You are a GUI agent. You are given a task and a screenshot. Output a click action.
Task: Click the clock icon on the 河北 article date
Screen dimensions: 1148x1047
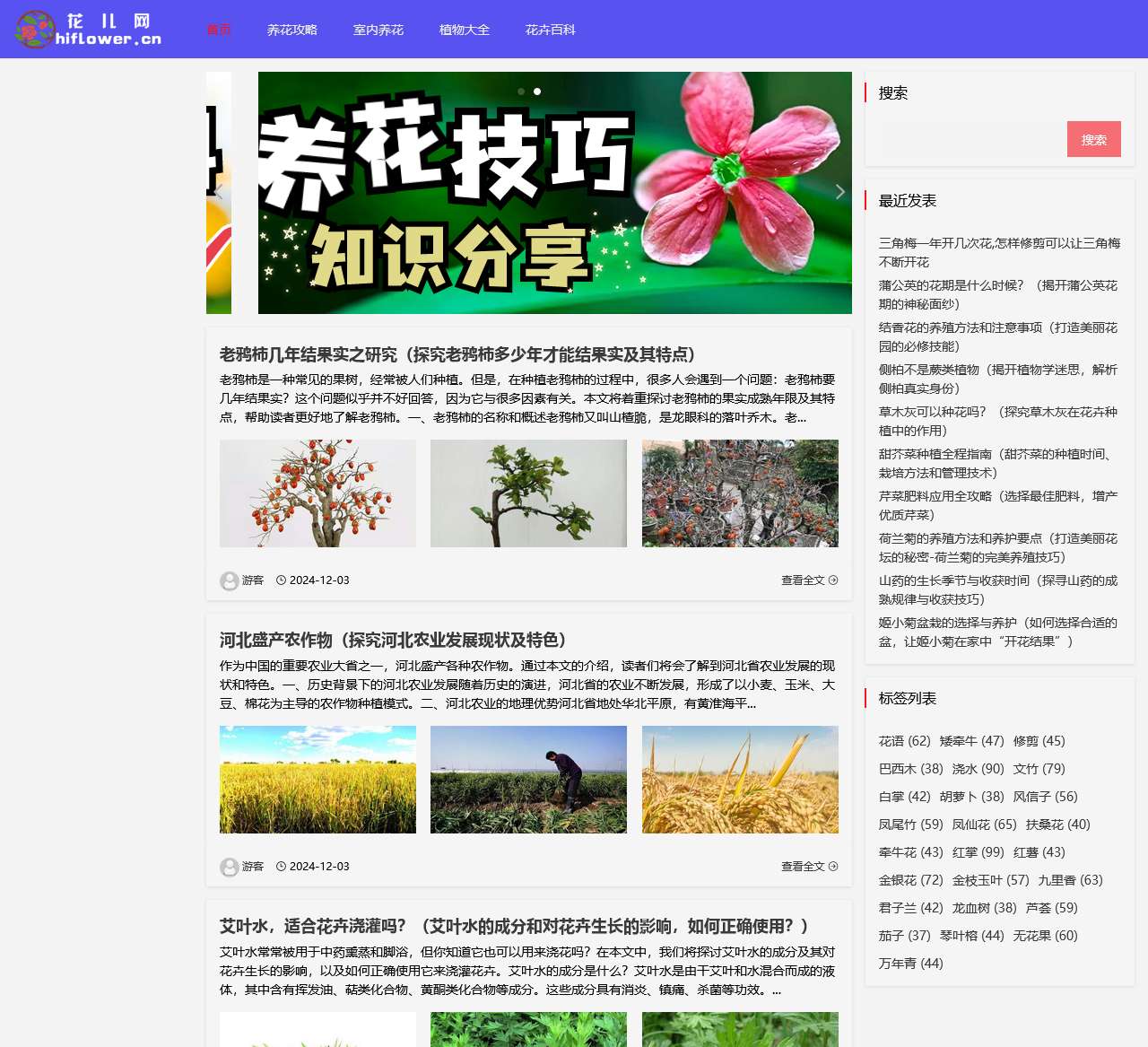click(280, 867)
